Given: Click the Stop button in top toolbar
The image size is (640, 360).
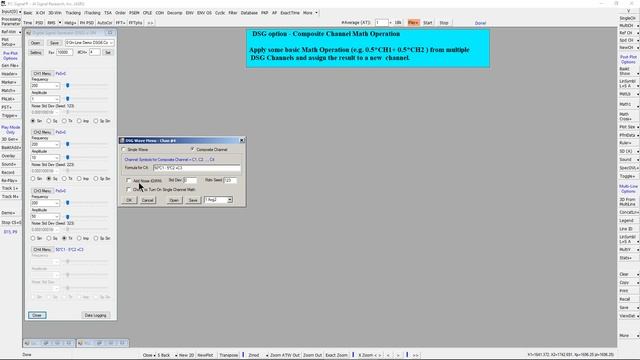Looking at the screenshot, I should pos(444,23).
